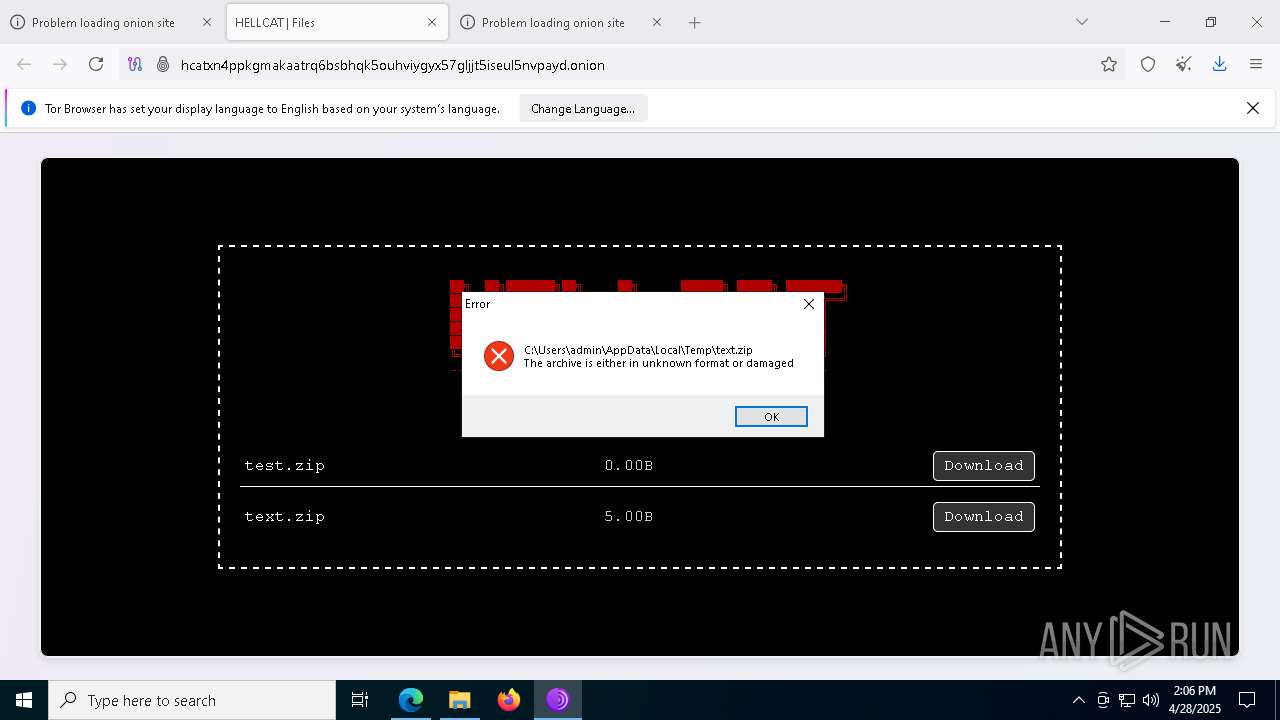Screen dimensions: 1280x720
Task: Open File Explorer from the taskbar
Action: (459, 700)
